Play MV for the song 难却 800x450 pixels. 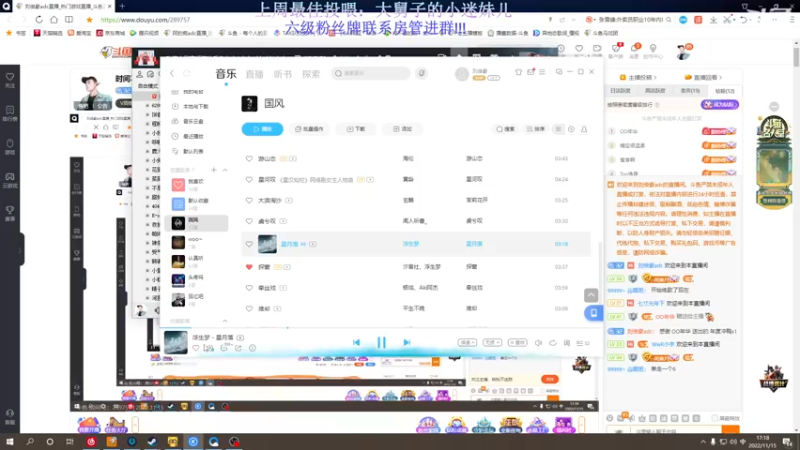coord(277,309)
